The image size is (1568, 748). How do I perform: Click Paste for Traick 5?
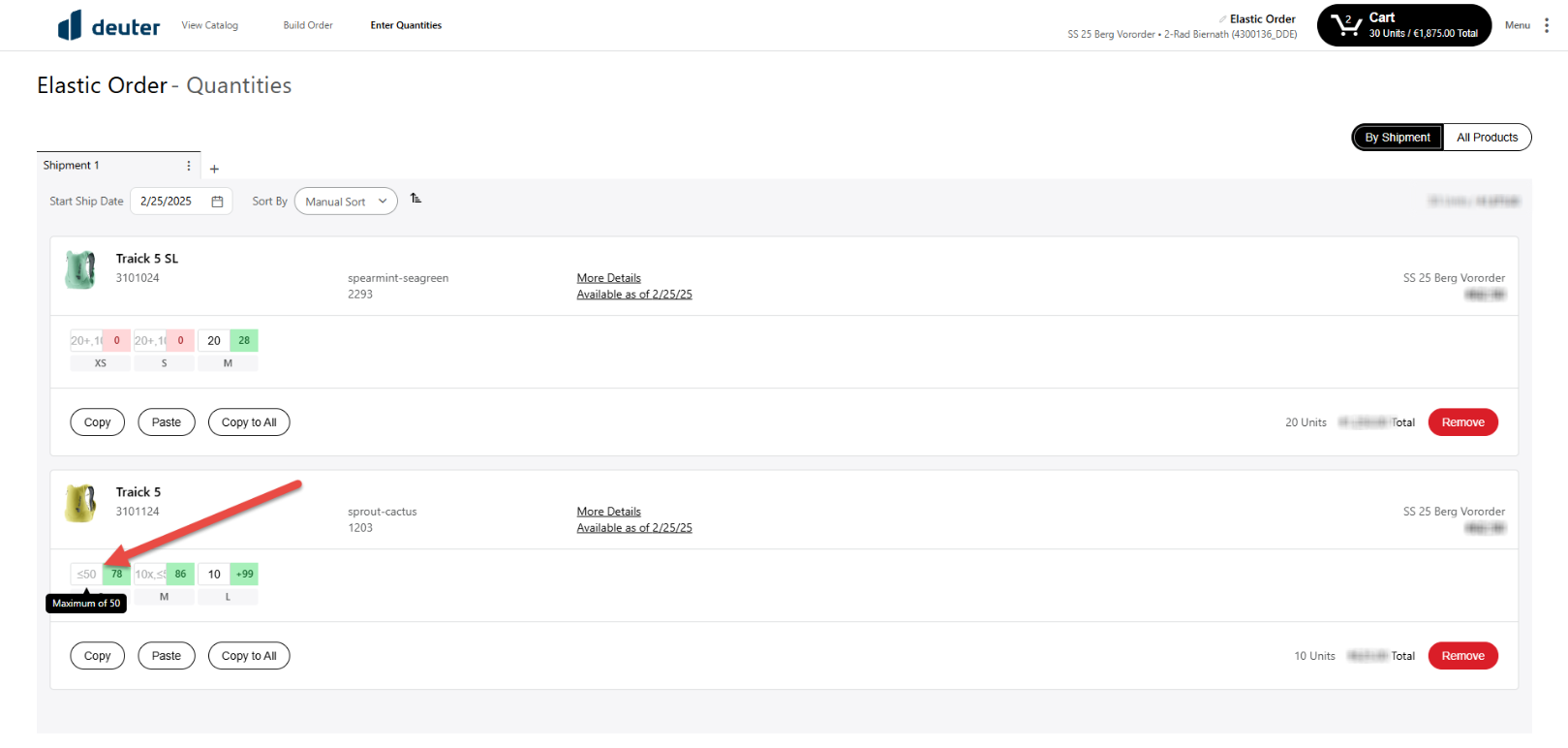tap(167, 656)
